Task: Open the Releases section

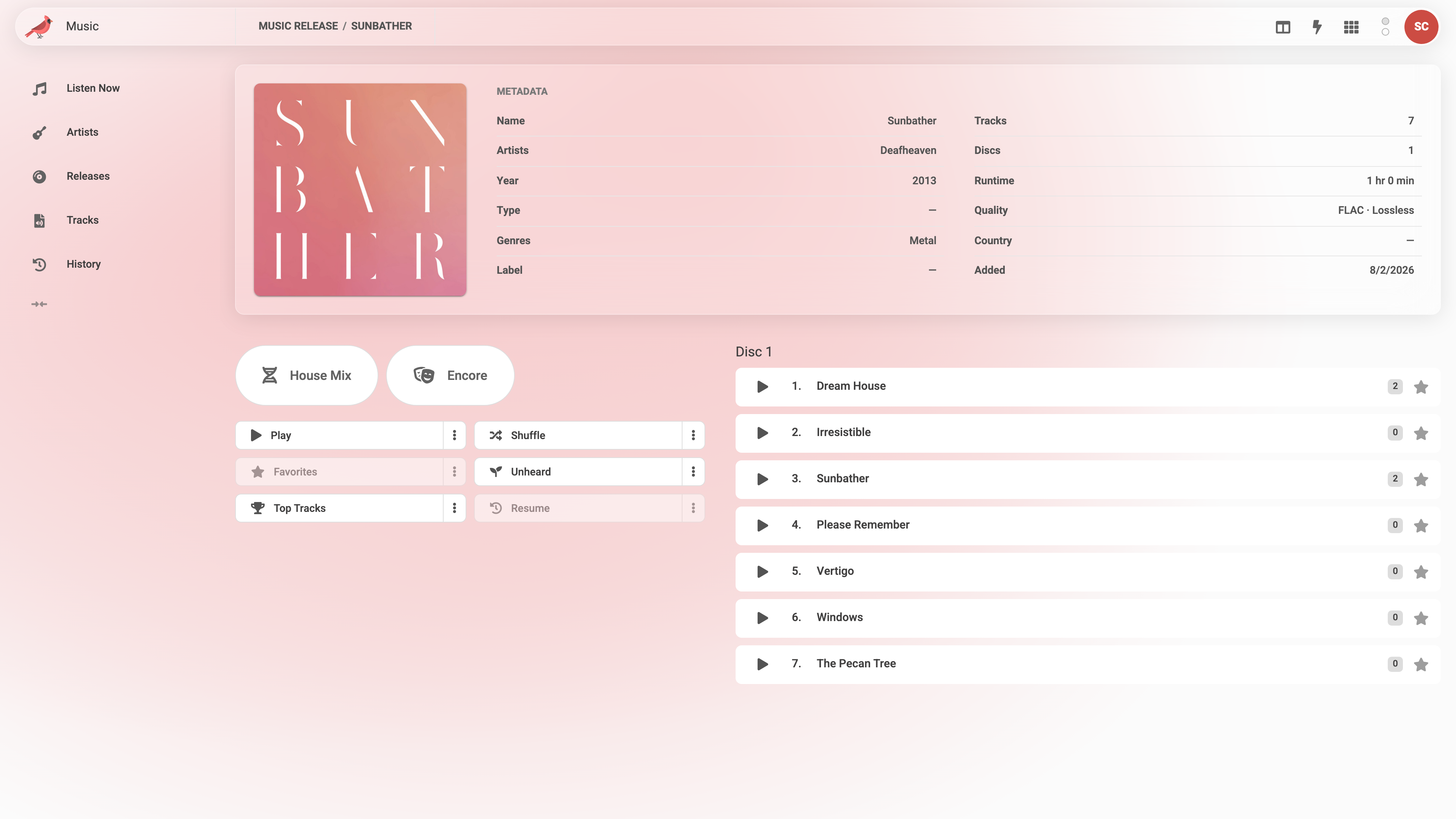Action: click(88, 176)
